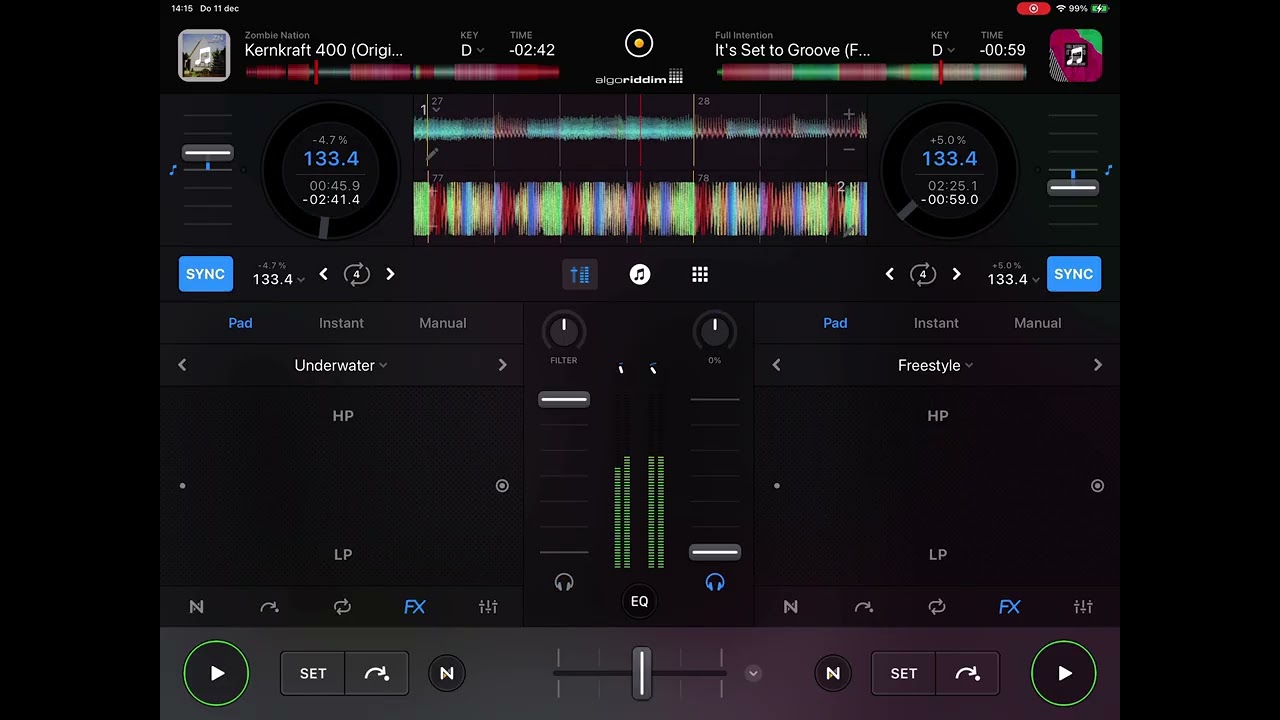
Task: Double the loop length on right deck
Action: (956, 274)
